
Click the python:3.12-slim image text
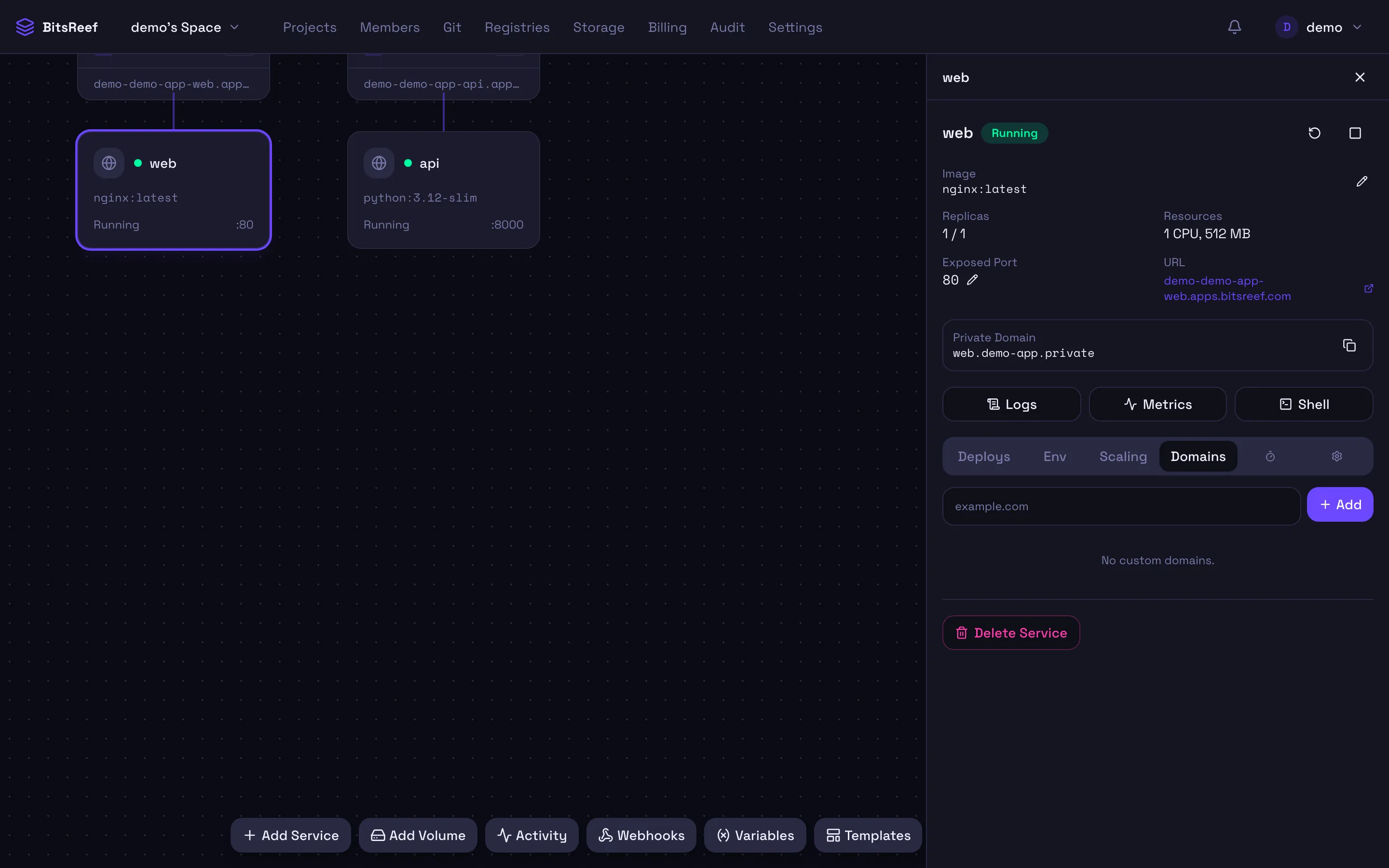point(420,198)
